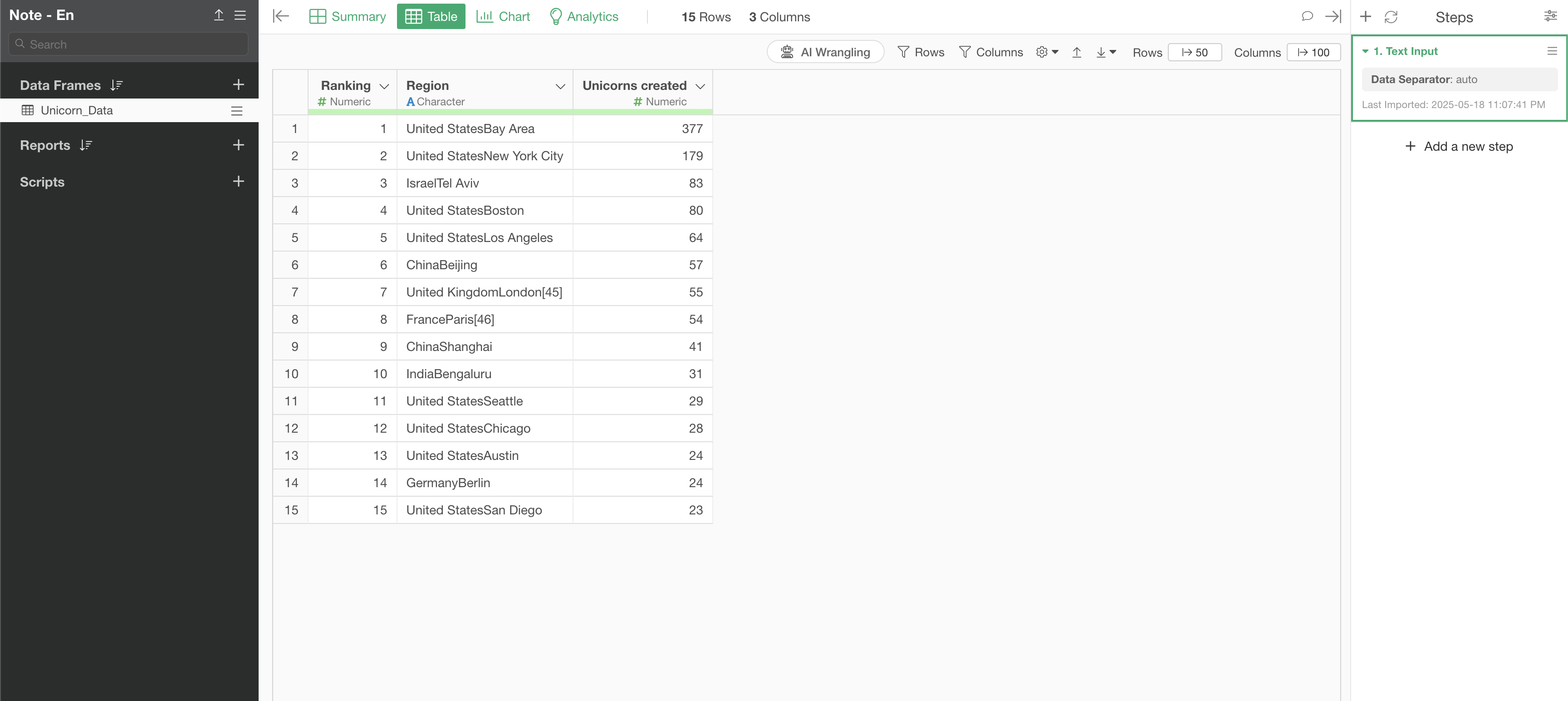Collapse the left panel arrow icon
Viewport: 1568px width, 701px height.
pos(280,16)
